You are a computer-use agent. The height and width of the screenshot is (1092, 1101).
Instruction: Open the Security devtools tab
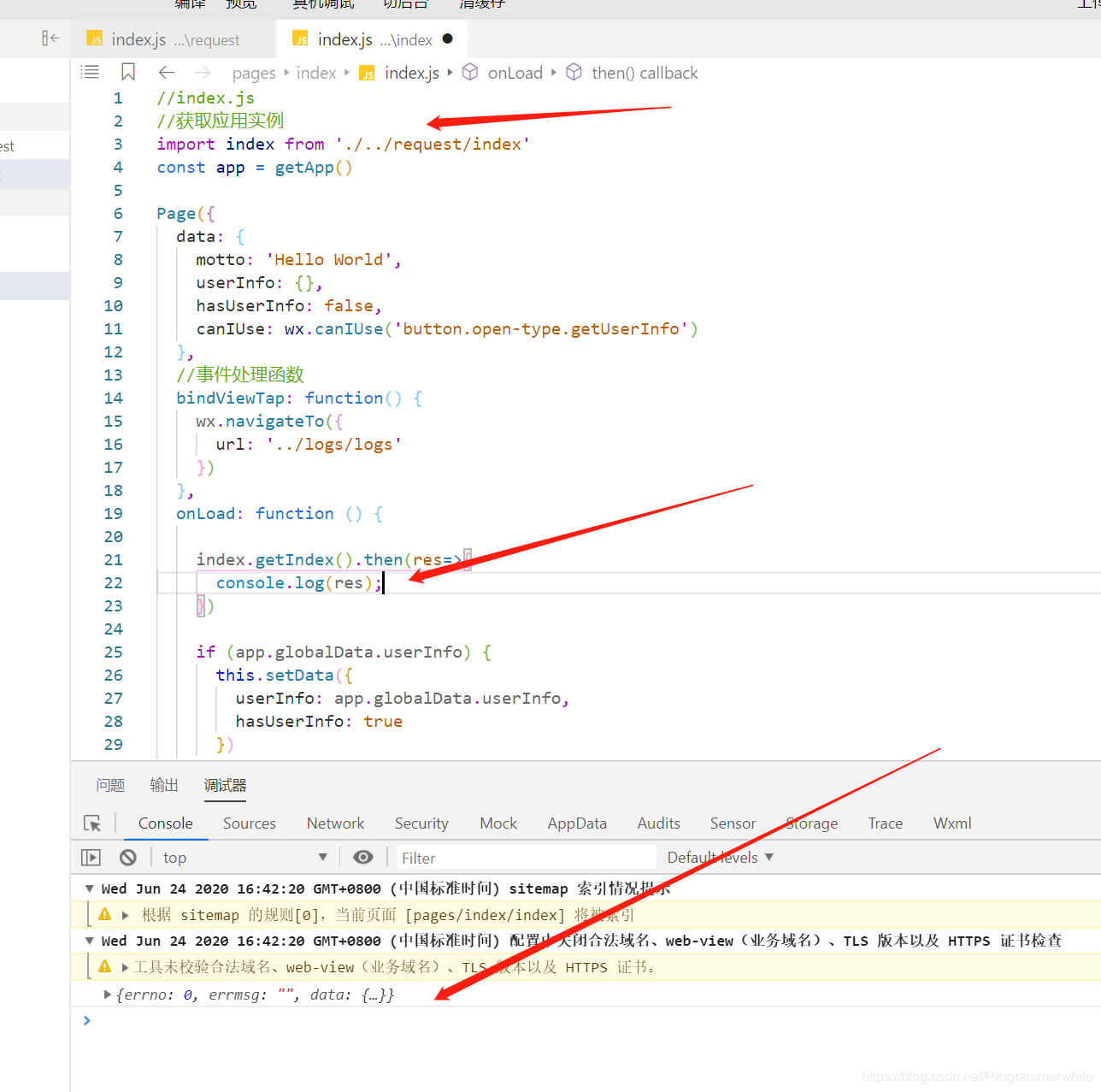[421, 823]
